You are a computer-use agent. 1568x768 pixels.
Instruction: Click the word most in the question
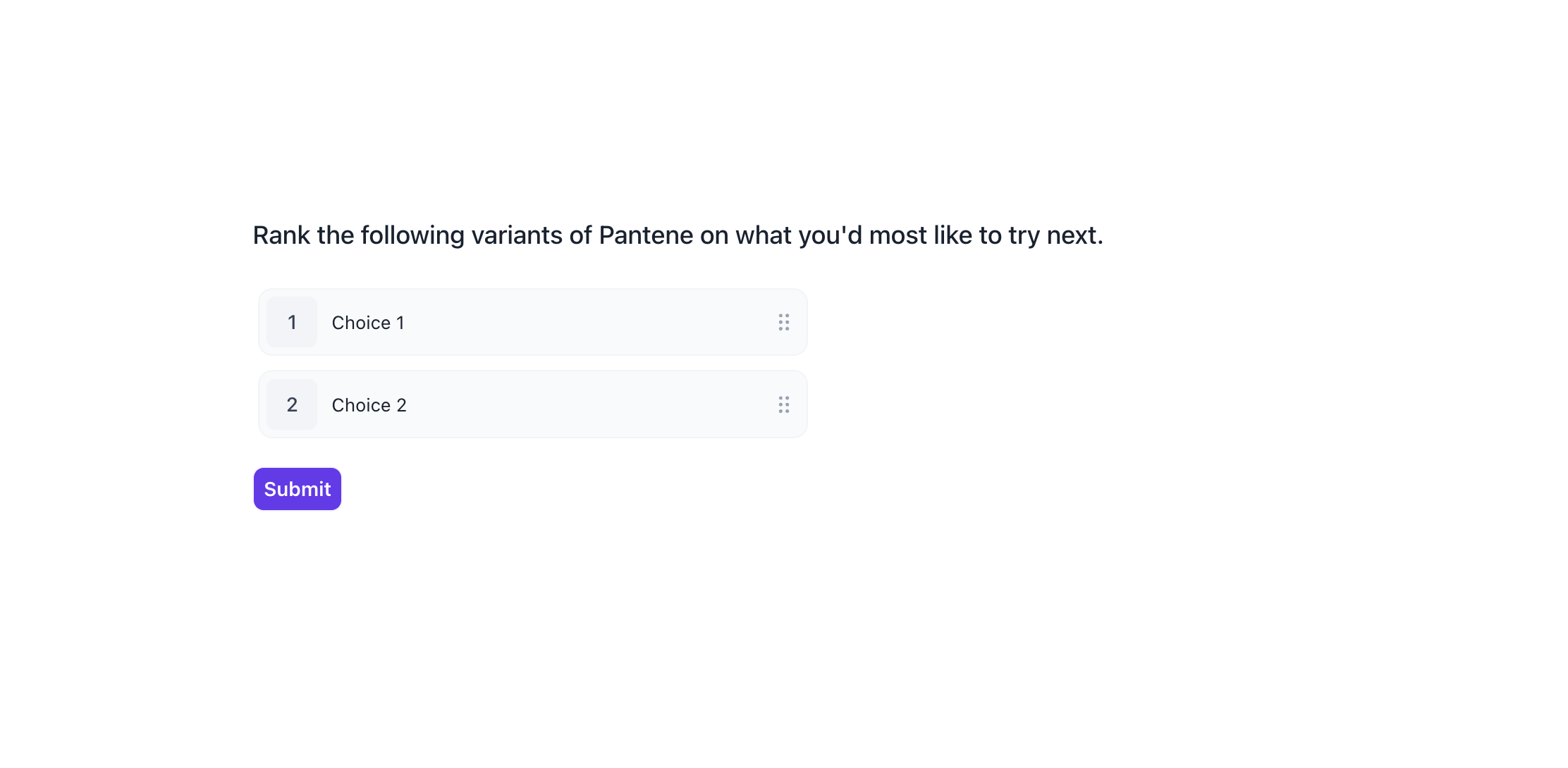click(x=898, y=235)
